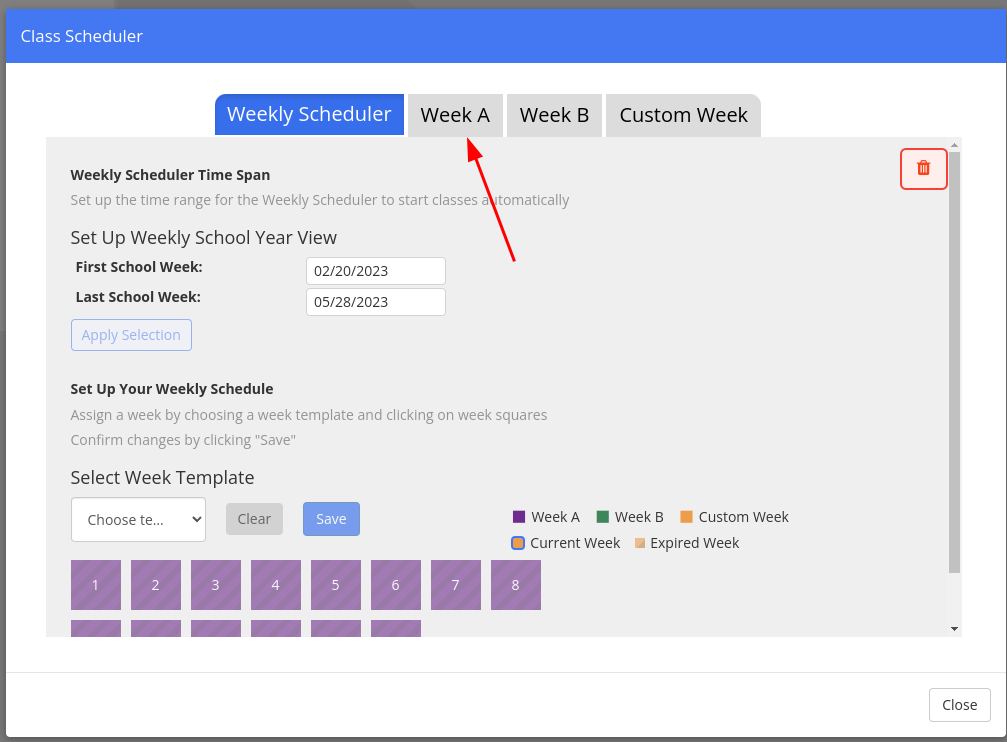Close the Class Scheduler dialog
1007x742 pixels.
tap(959, 705)
